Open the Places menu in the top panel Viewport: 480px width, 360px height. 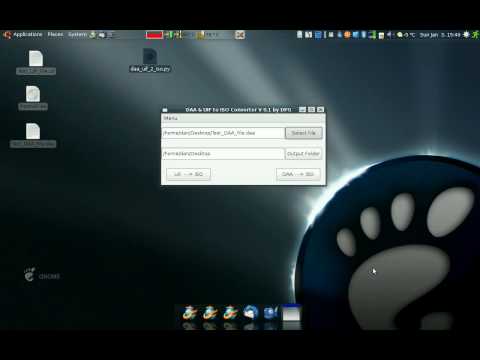(55, 35)
